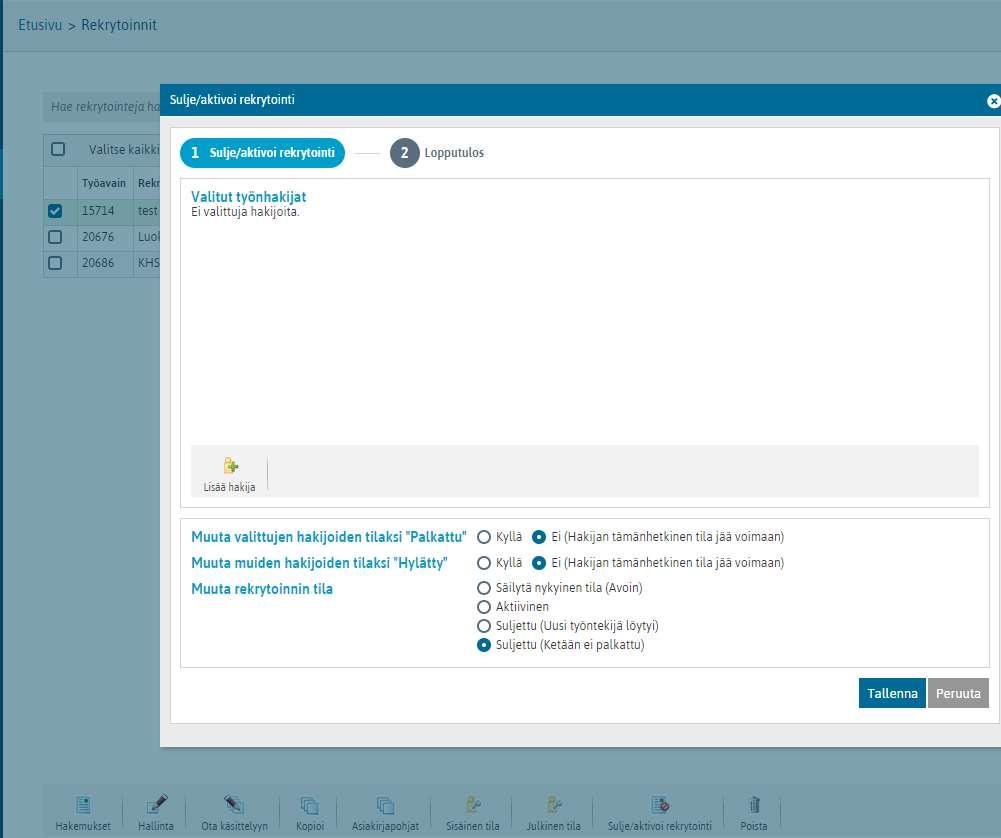
Task: Toggle the Valitse kaikki checkbox
Action: pyautogui.click(x=58, y=149)
